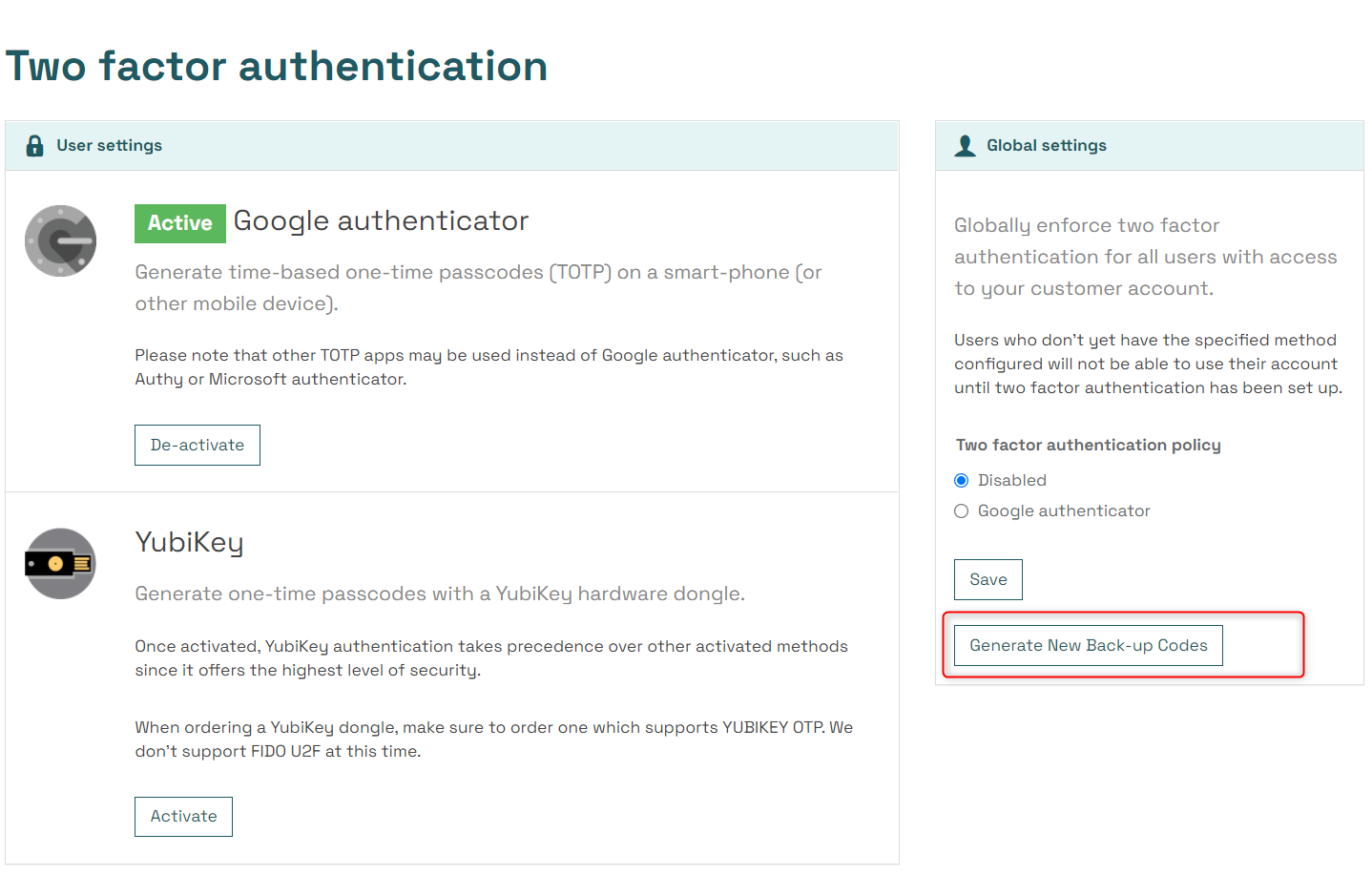
Task: Click the padlock icon in User settings
Action: point(35,146)
